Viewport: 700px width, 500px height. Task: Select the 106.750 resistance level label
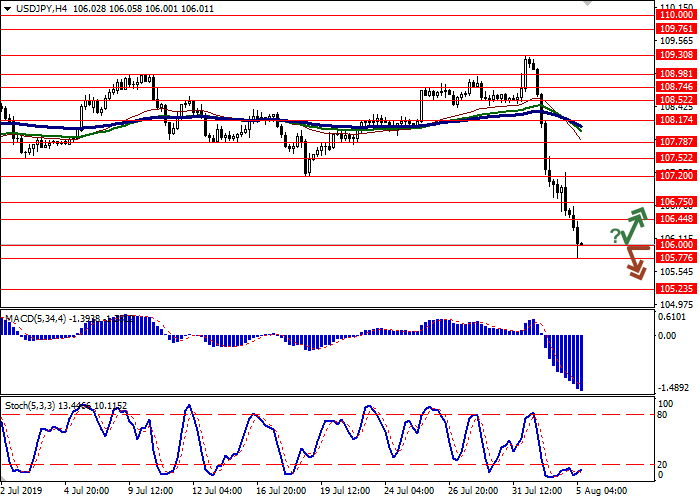click(675, 201)
